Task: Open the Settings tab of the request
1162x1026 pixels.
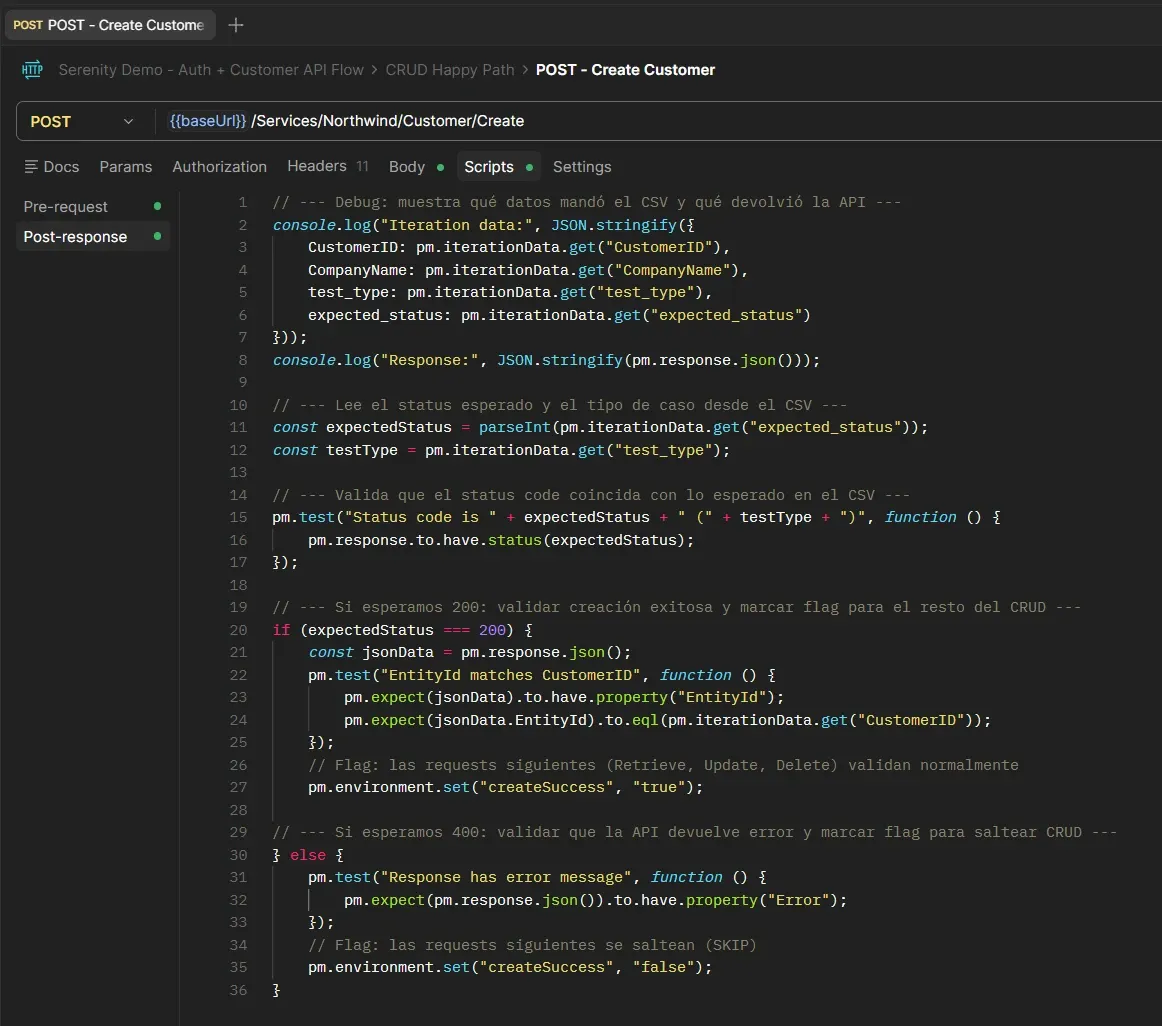Action: coord(582,166)
